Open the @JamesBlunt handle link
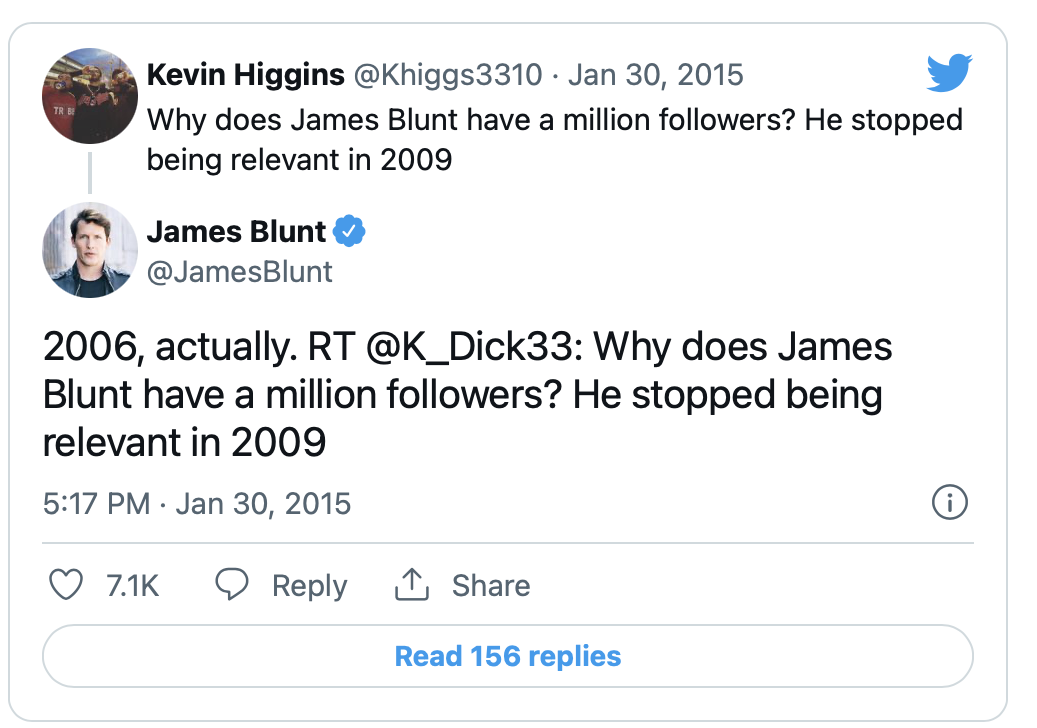The image size is (1037, 728). (x=240, y=272)
